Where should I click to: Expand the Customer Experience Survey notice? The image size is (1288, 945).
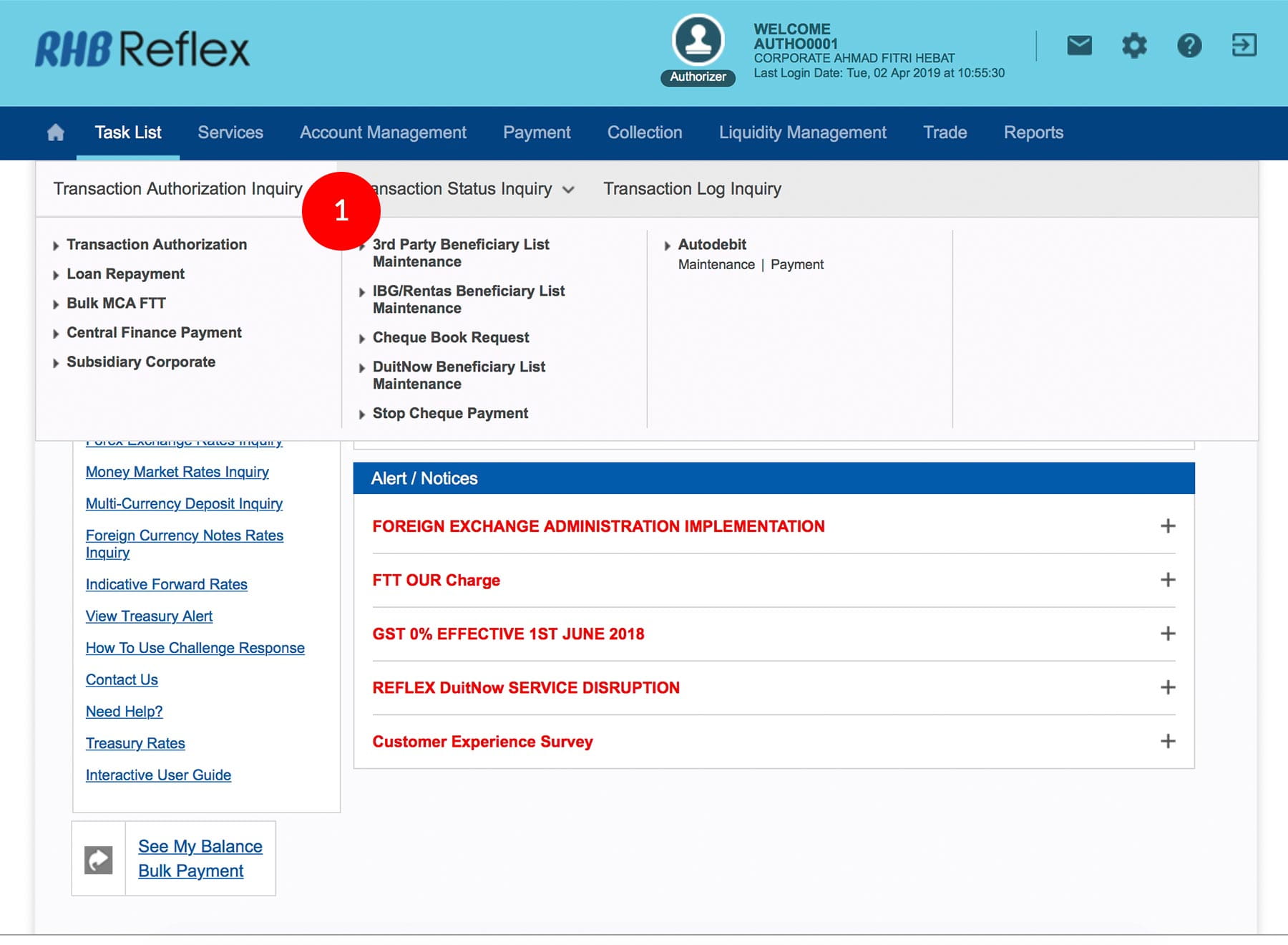tap(1168, 741)
